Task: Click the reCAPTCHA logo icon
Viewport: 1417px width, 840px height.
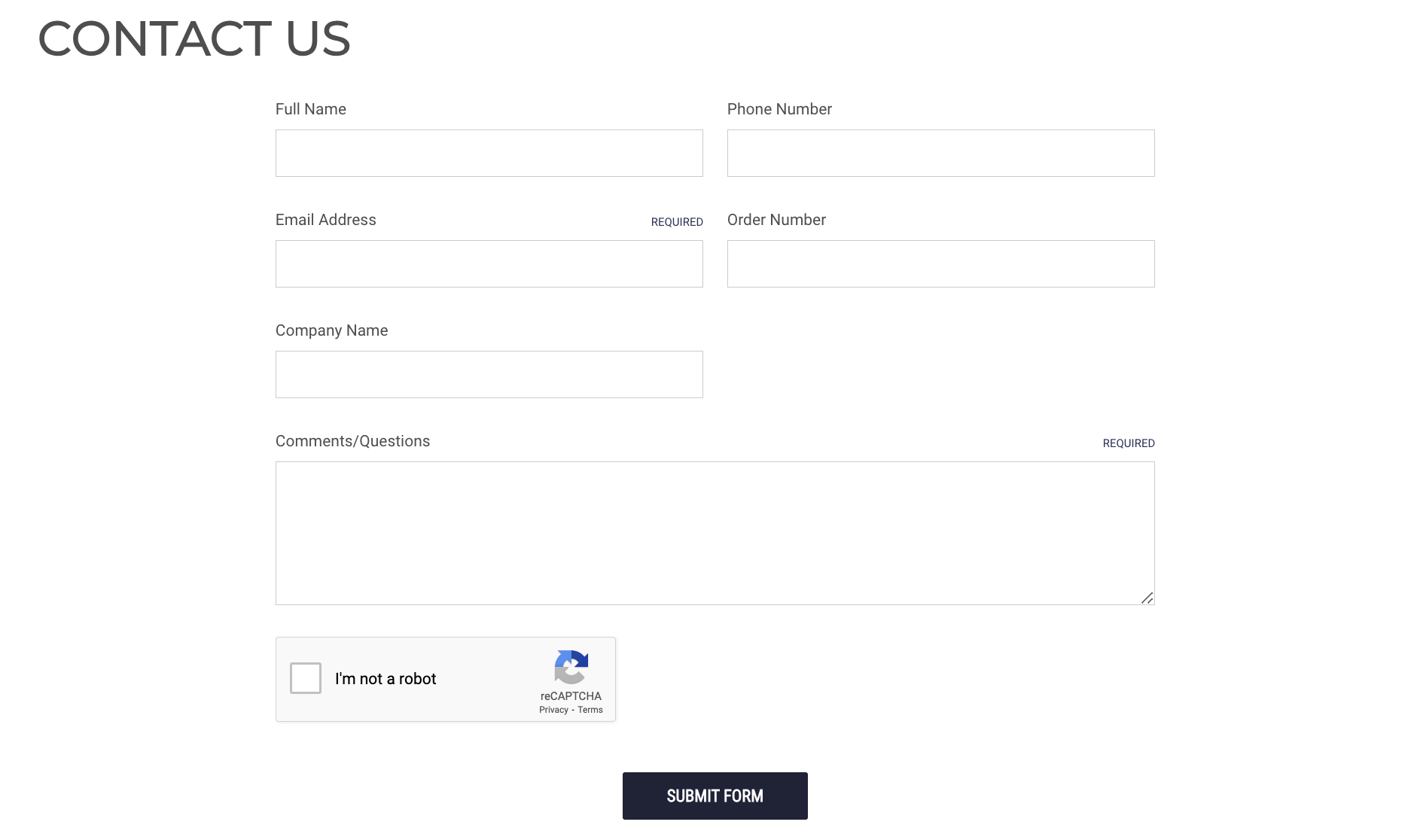Action: tap(571, 667)
